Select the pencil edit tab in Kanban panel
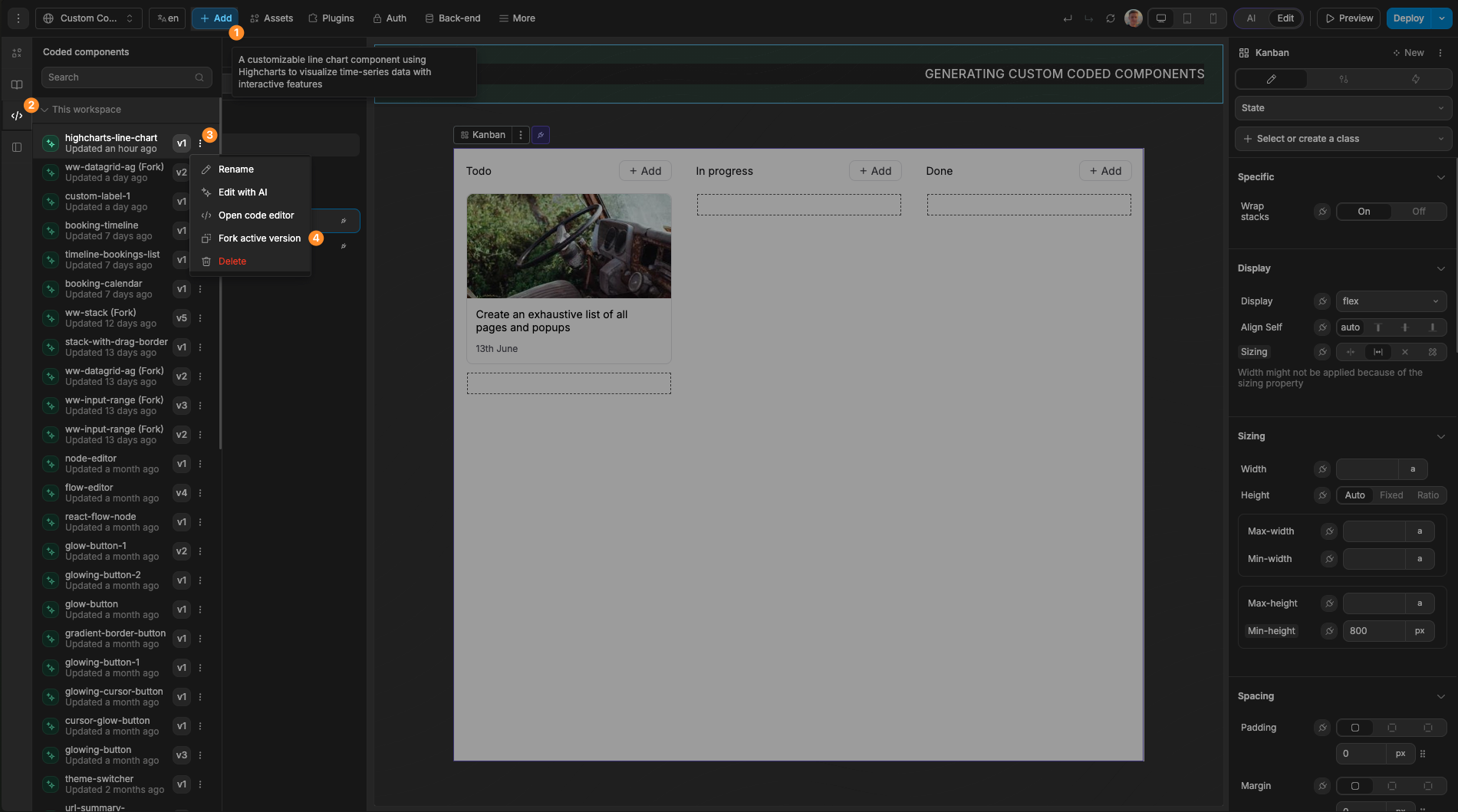 pyautogui.click(x=1270, y=79)
